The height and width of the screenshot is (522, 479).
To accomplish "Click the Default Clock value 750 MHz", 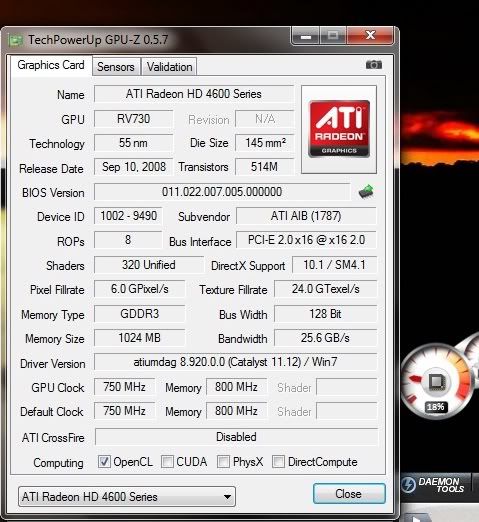I will (x=125, y=411).
